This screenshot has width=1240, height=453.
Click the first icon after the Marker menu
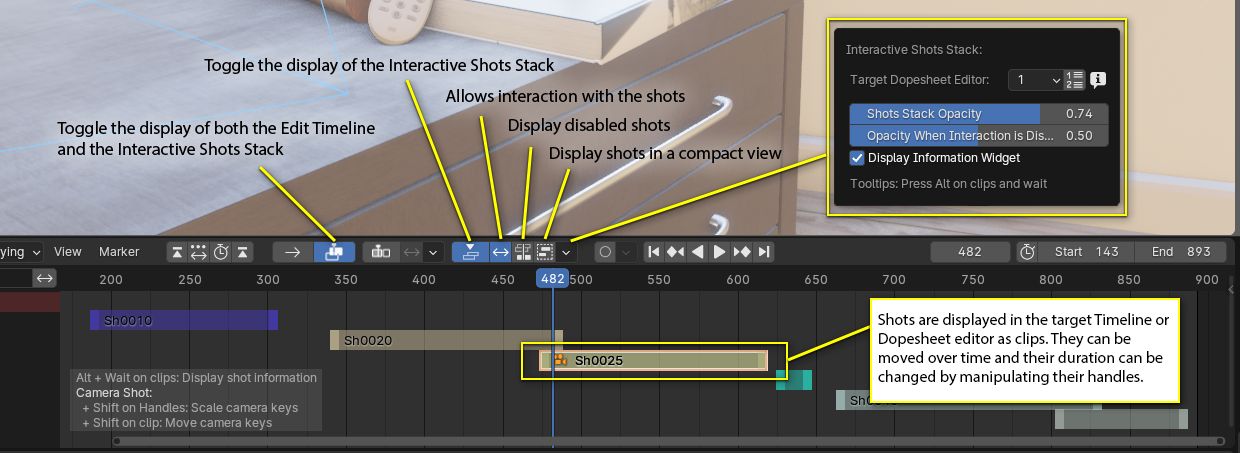click(177, 252)
